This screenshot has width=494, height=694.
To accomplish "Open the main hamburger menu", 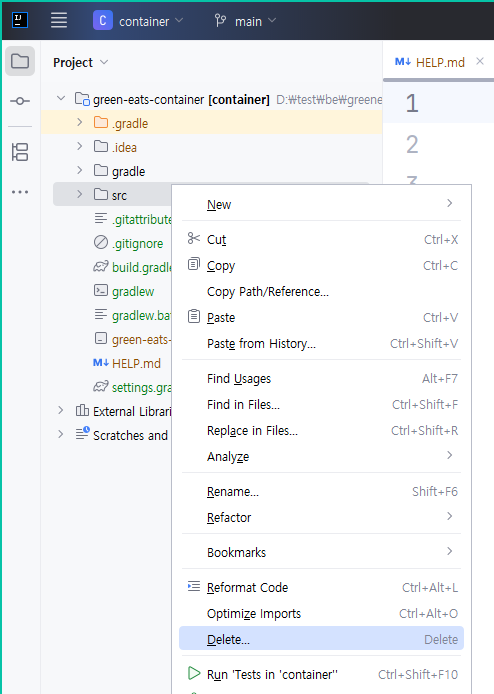I will coord(59,20).
